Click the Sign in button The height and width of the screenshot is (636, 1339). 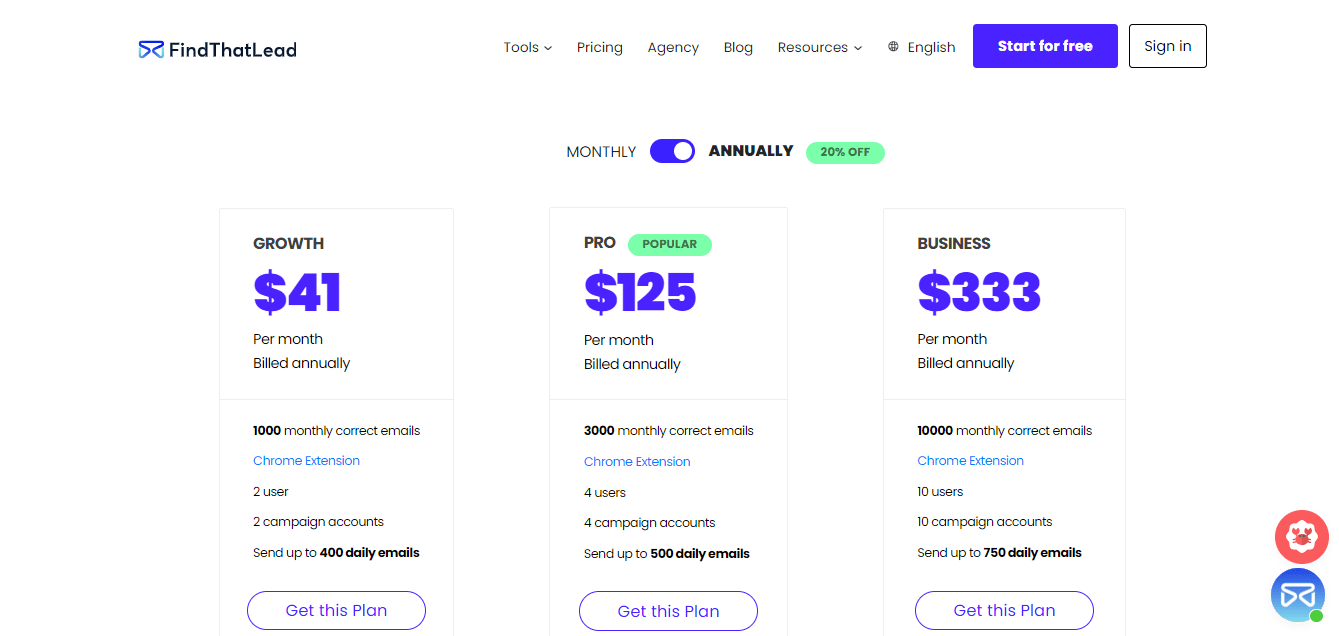coord(1167,46)
